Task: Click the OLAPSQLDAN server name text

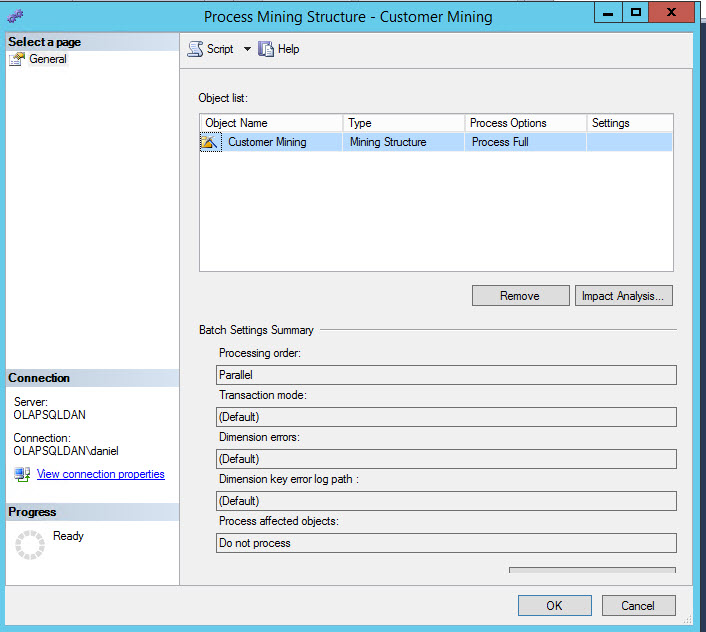Action: [x=50, y=415]
